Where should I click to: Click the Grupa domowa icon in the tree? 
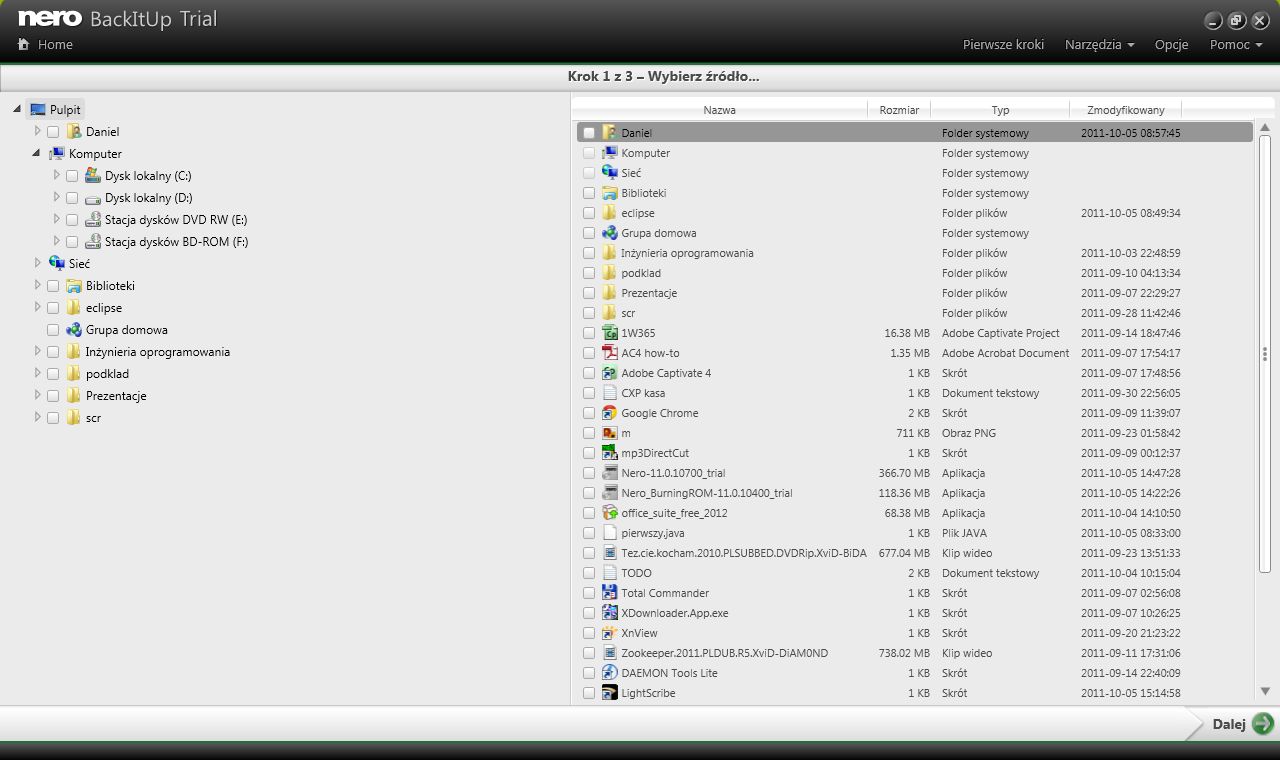(x=74, y=330)
